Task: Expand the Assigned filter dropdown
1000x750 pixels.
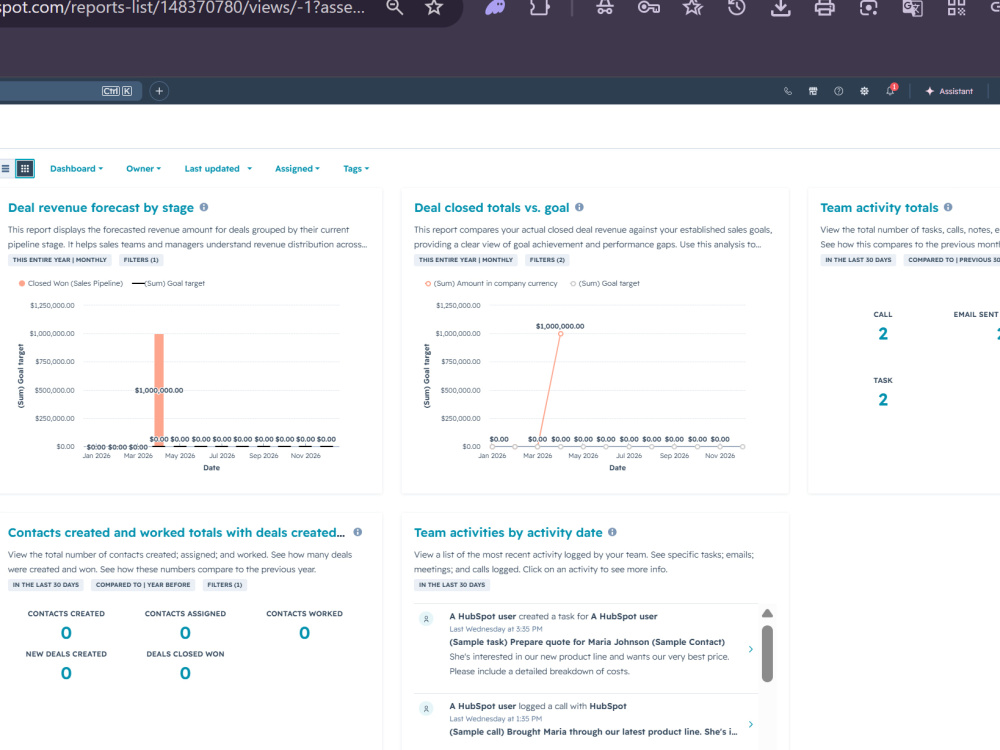Action: pyautogui.click(x=297, y=168)
